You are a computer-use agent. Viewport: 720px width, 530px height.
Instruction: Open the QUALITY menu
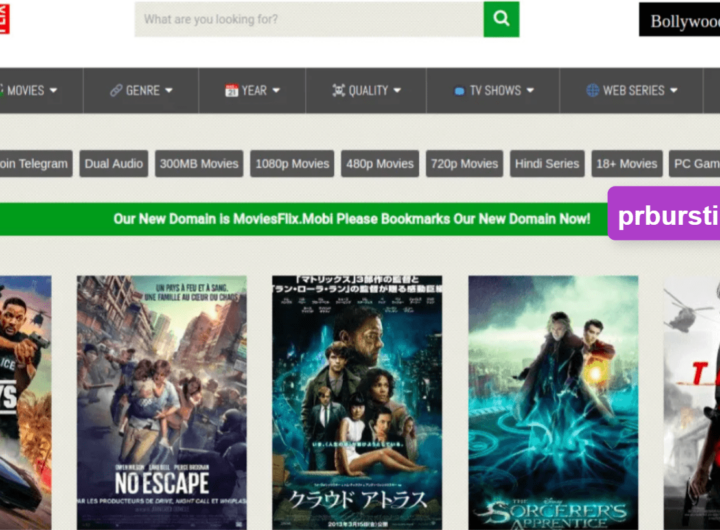pos(366,90)
